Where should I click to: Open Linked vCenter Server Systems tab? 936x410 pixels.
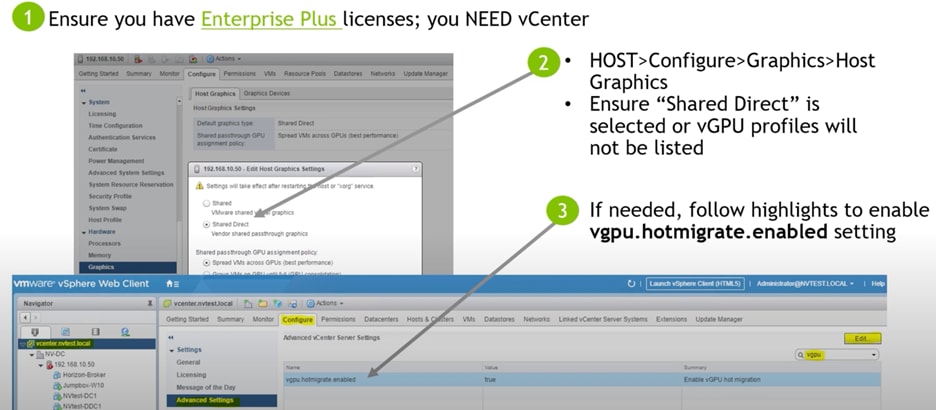[x=603, y=319]
